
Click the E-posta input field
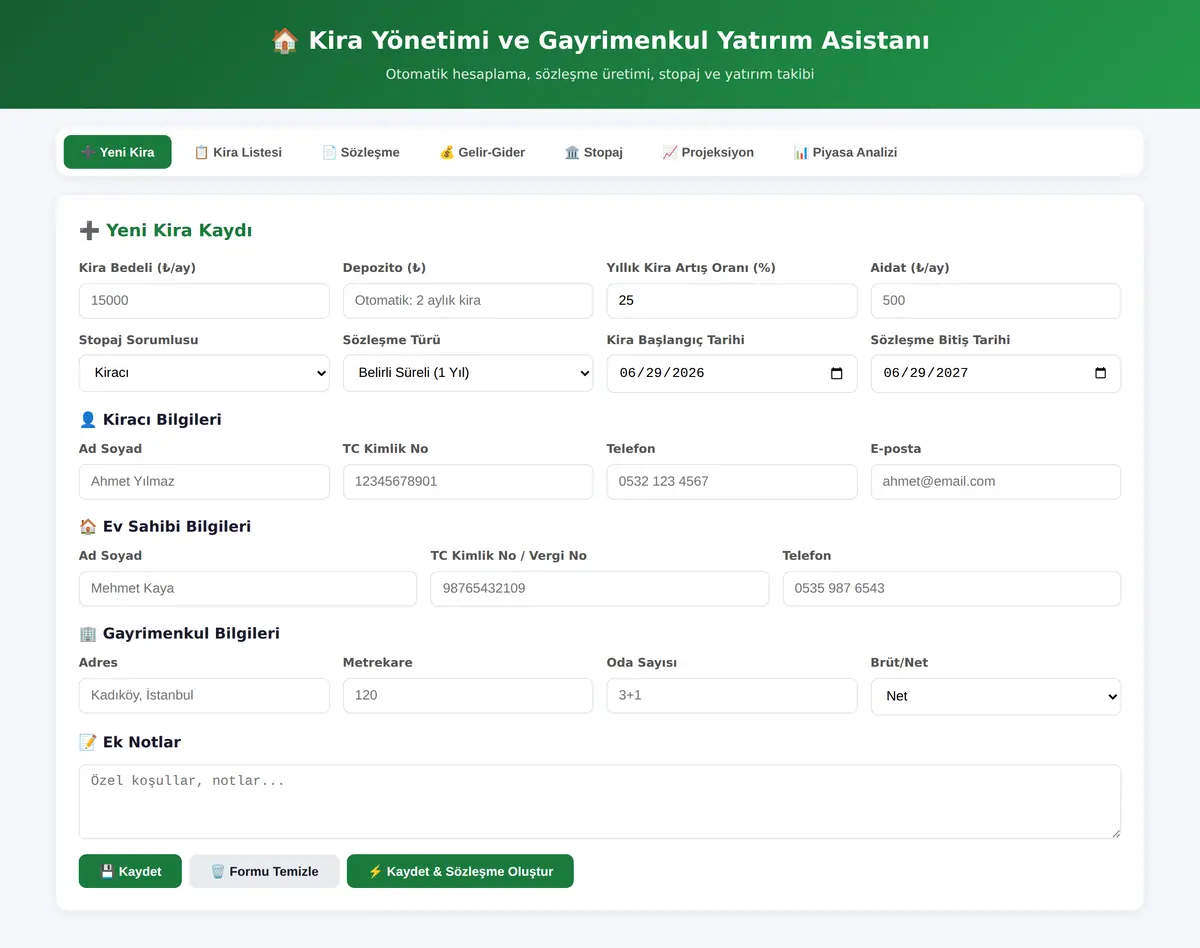[996, 482]
